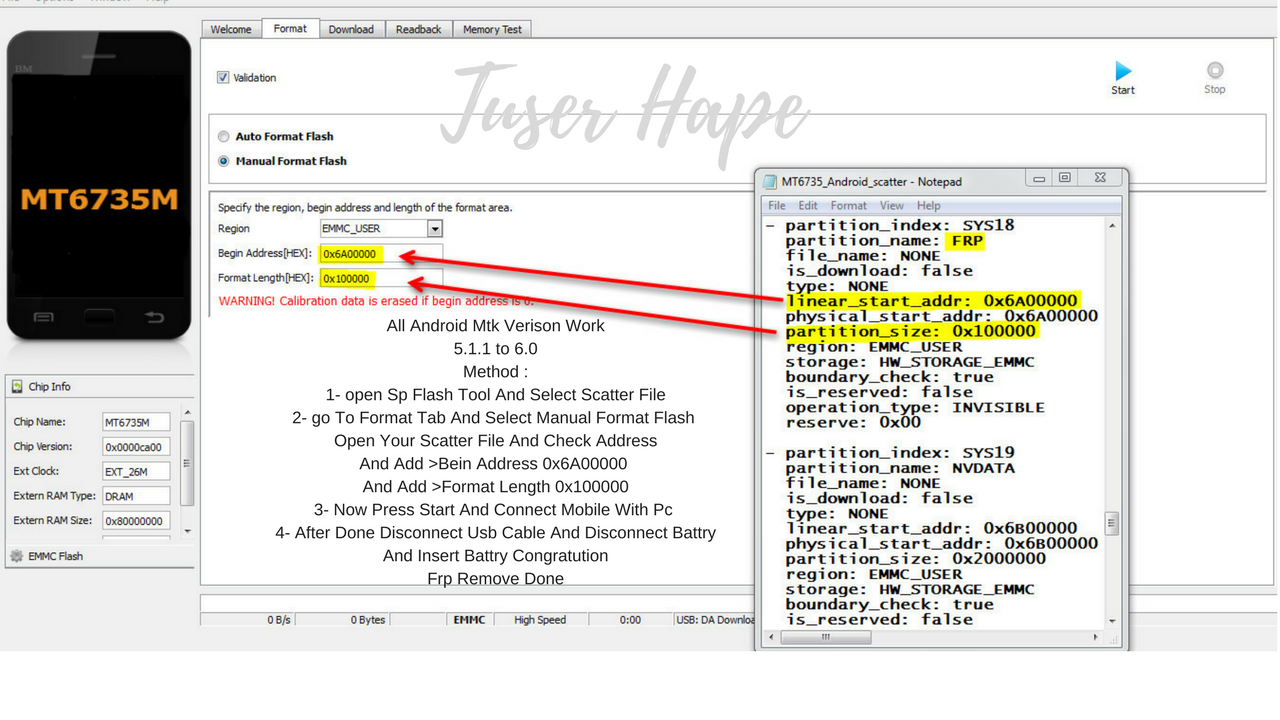Switch to the Format tab in SP Flash Tool

click(x=290, y=28)
